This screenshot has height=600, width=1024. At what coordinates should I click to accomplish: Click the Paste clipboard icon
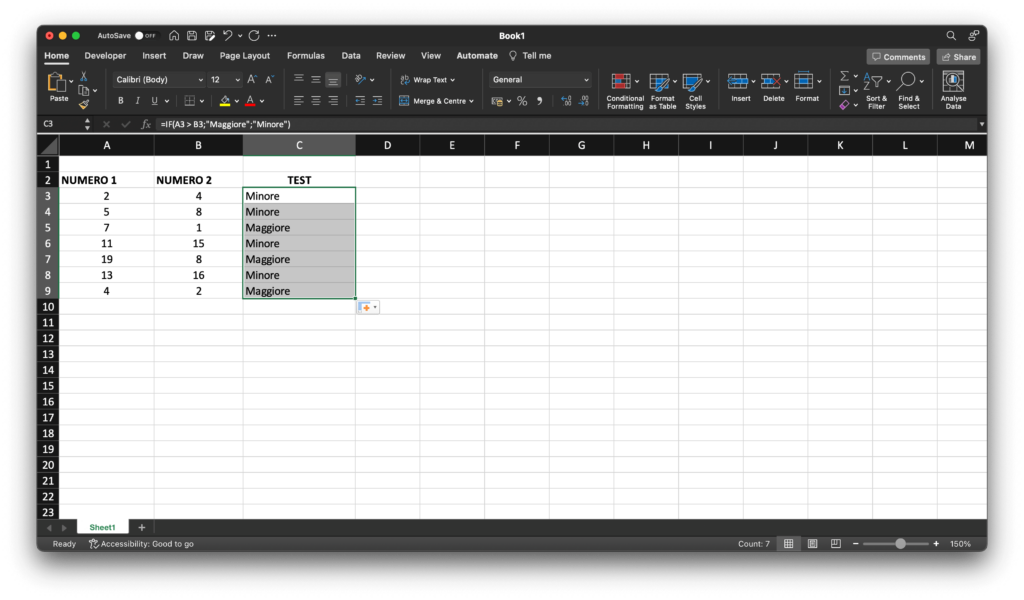pyautogui.click(x=56, y=82)
